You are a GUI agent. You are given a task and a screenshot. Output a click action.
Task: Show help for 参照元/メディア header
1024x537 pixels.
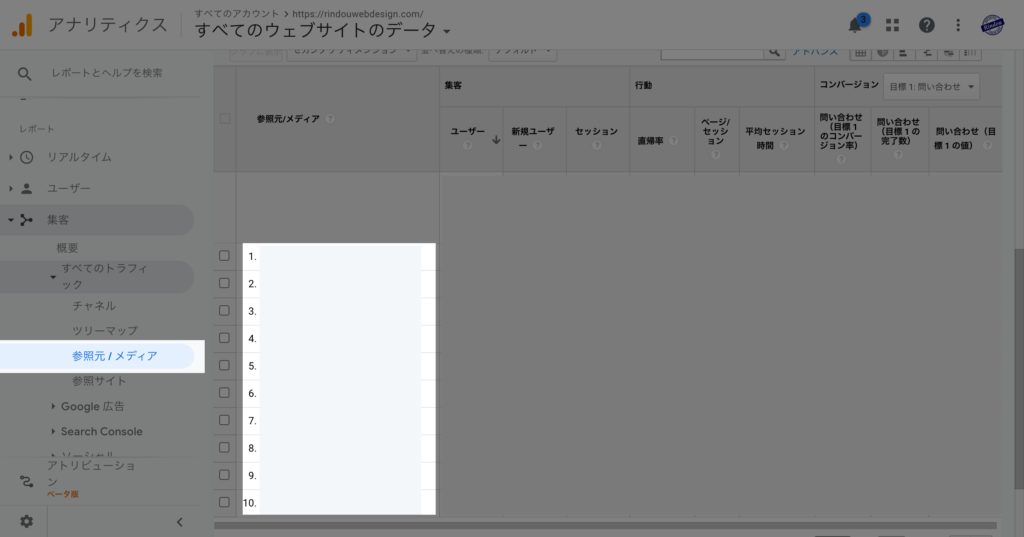tap(330, 119)
